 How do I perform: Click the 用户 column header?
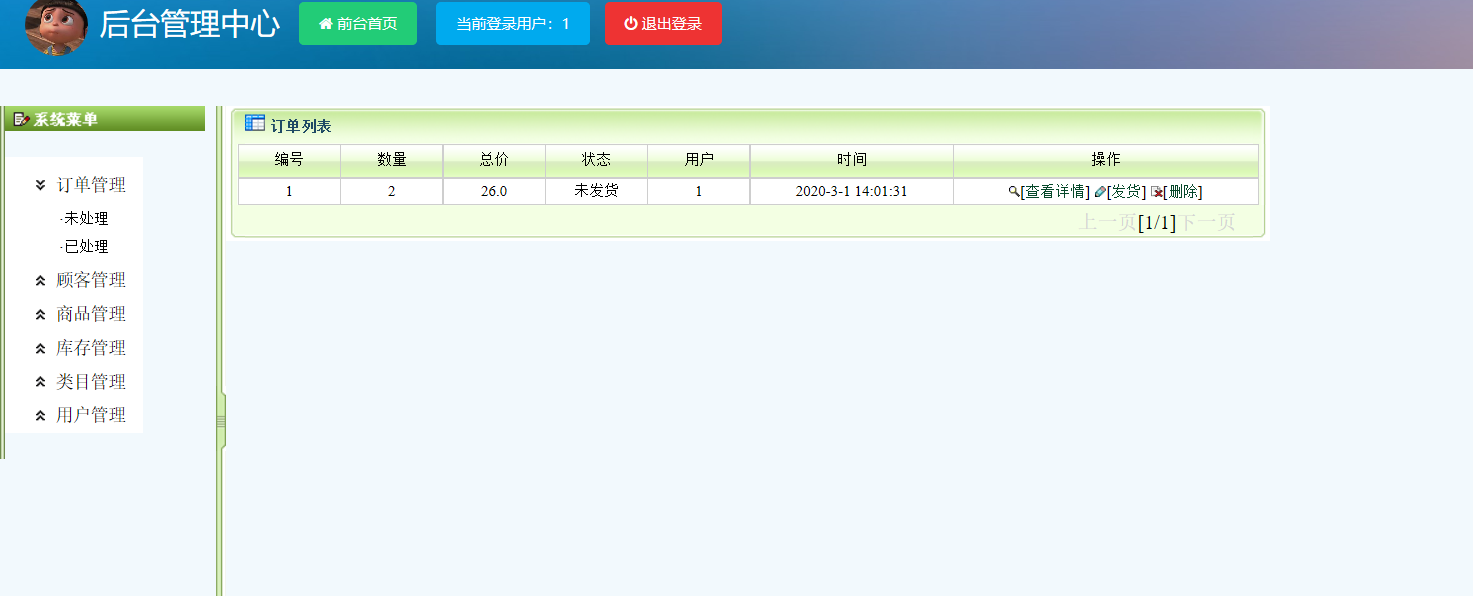coord(699,160)
